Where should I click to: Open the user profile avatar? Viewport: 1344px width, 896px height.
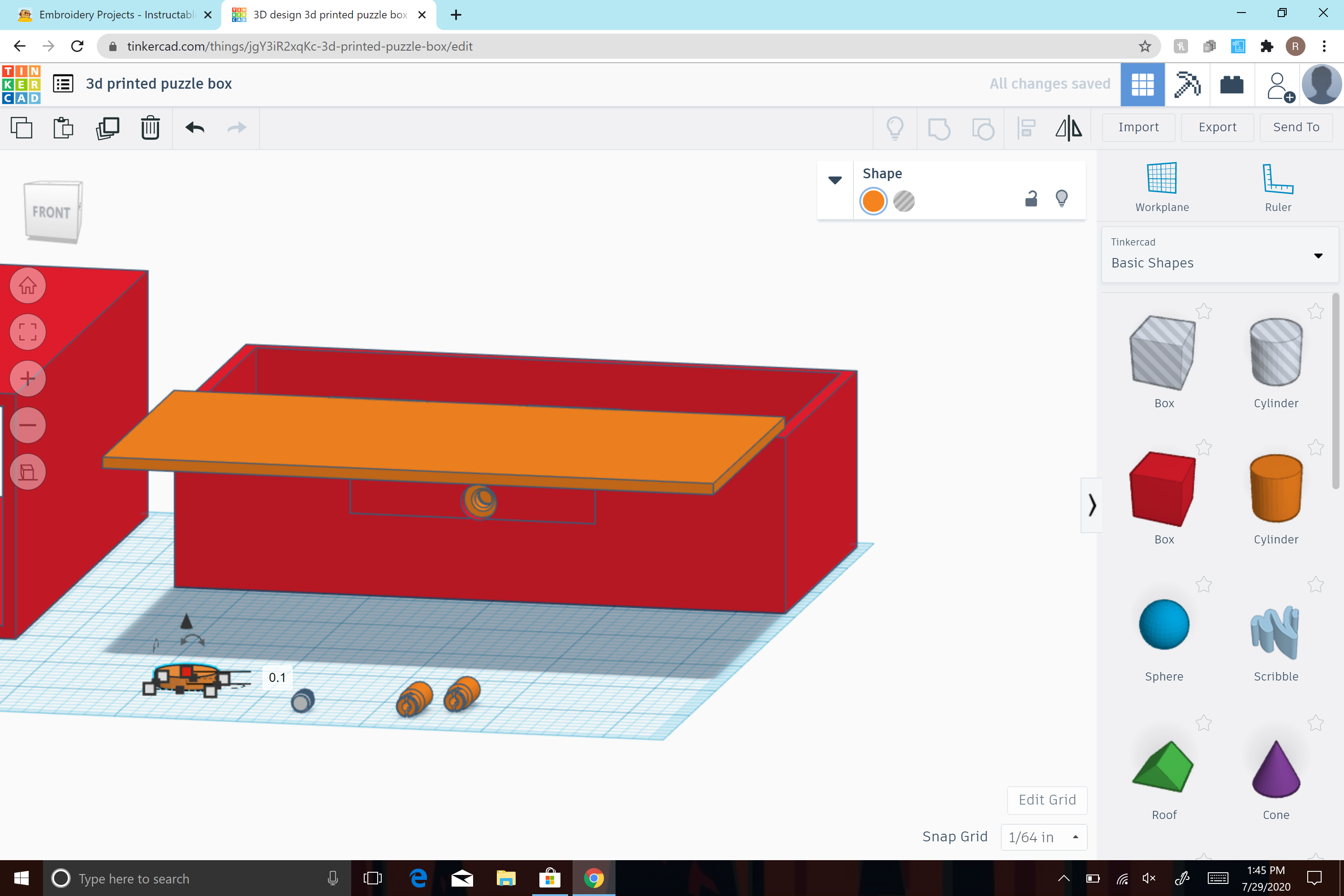coord(1321,85)
